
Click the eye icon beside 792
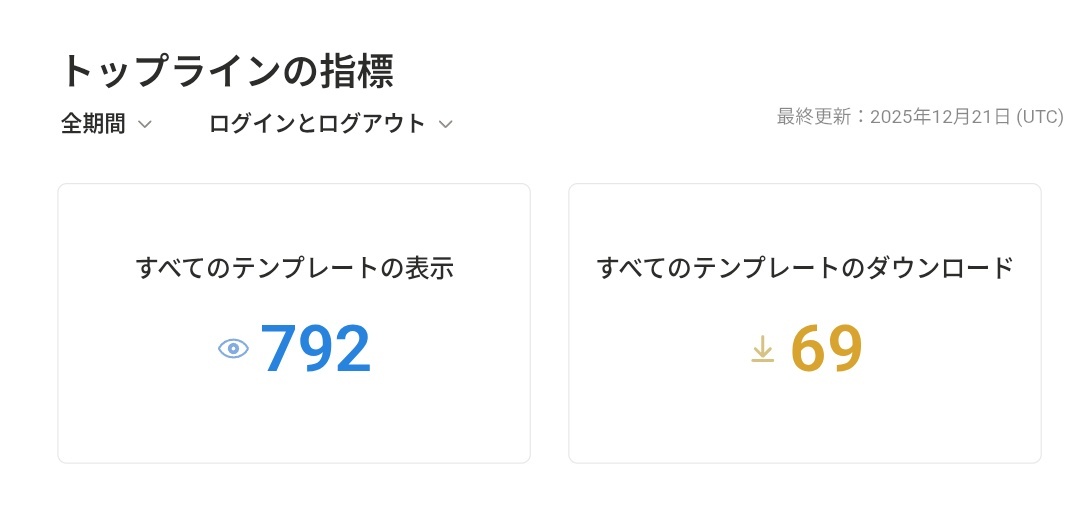[x=233, y=349]
